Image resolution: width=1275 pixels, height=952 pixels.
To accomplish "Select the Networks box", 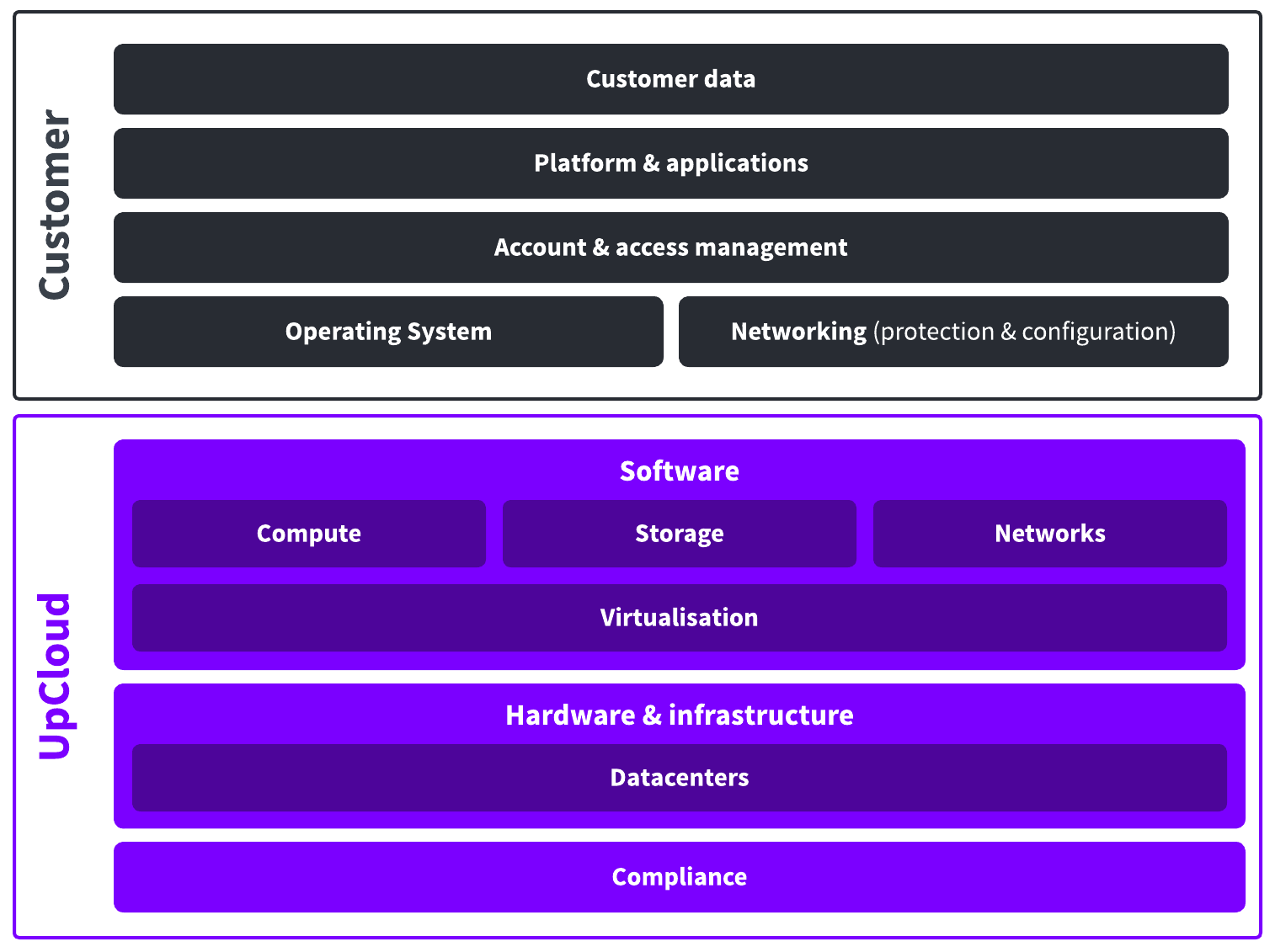I will (x=1050, y=534).
